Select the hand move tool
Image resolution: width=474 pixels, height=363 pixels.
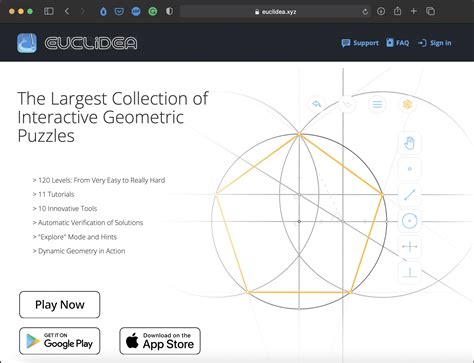[410, 143]
